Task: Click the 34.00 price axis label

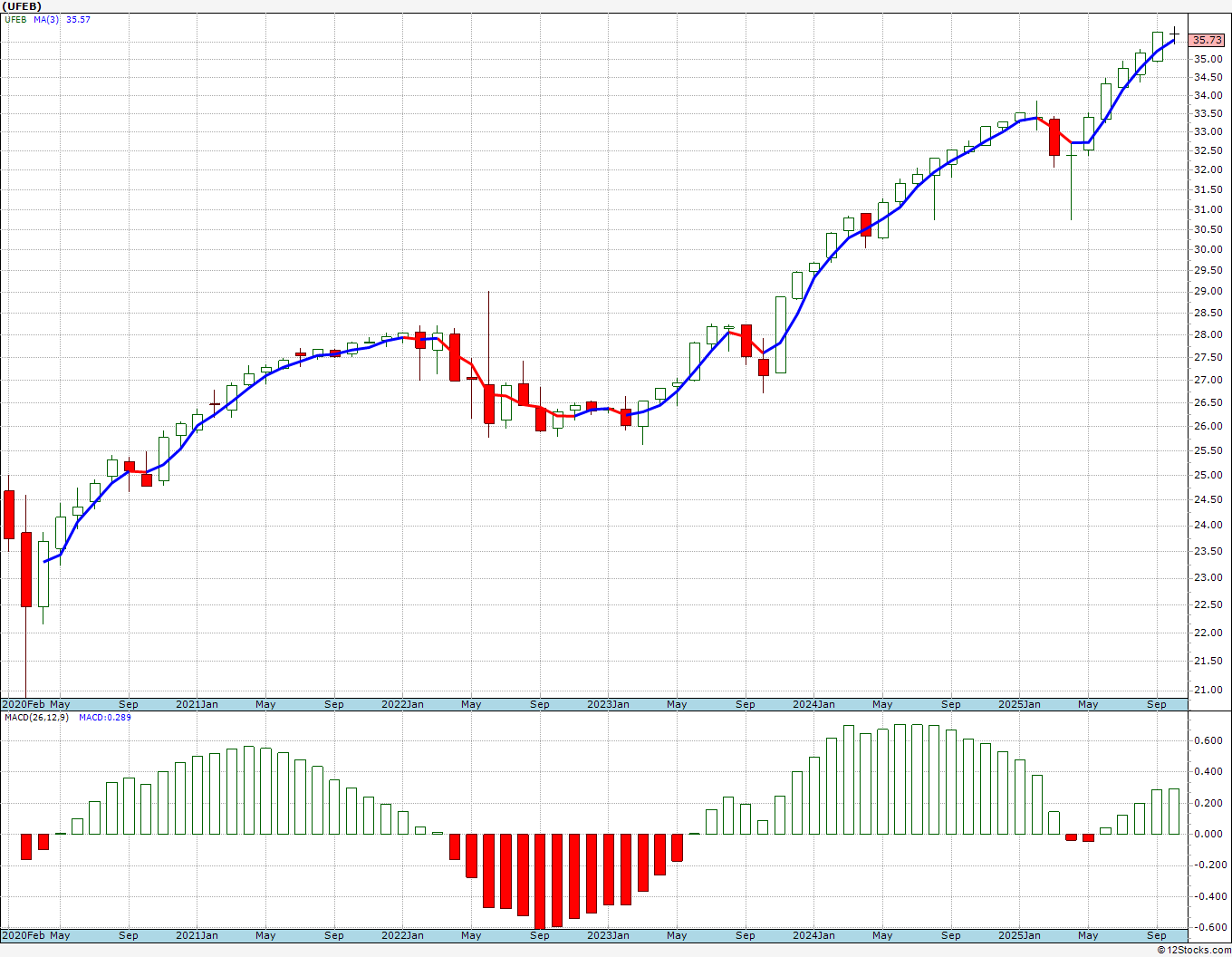Action: (1207, 95)
